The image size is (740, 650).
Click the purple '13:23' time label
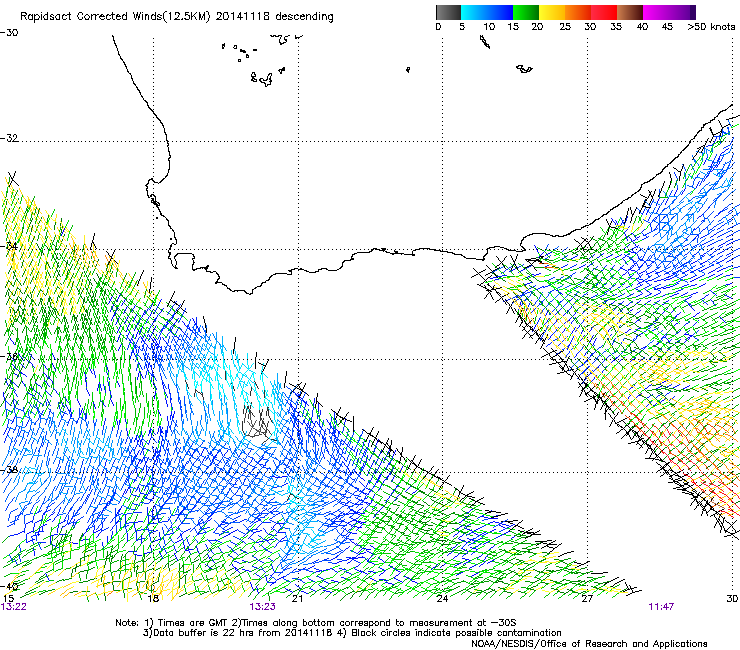262,607
